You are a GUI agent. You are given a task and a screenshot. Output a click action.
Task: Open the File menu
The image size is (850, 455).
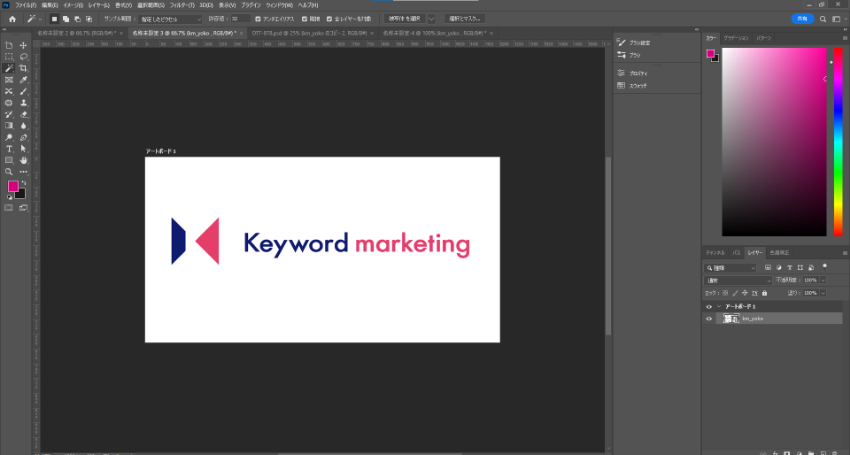25,5
